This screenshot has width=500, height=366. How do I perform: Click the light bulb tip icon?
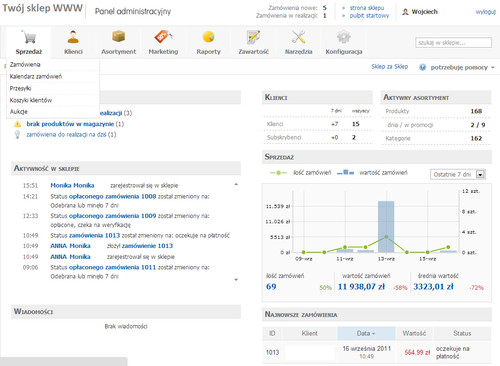[17, 135]
